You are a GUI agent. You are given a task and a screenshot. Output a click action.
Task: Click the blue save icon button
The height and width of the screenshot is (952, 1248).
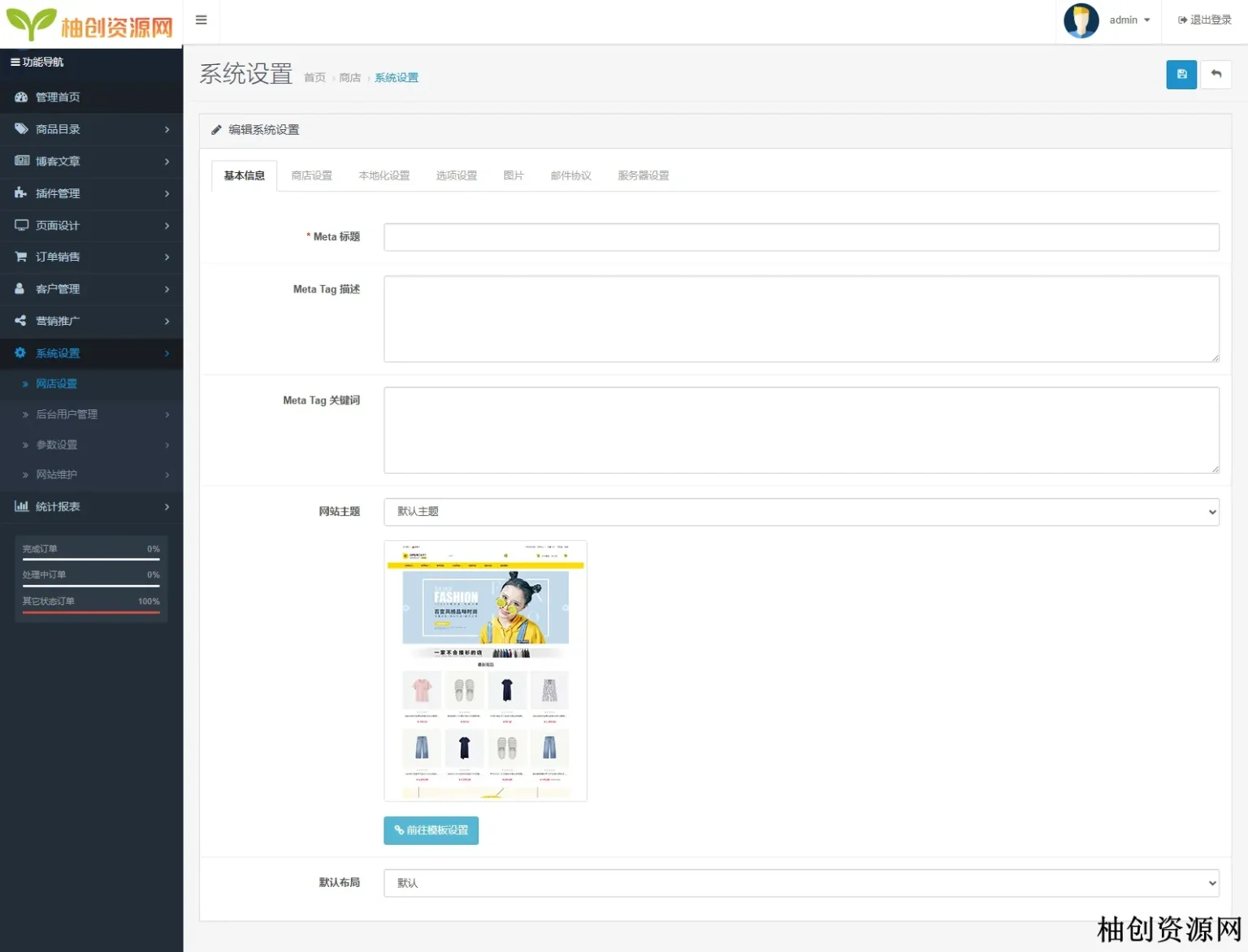click(1181, 75)
